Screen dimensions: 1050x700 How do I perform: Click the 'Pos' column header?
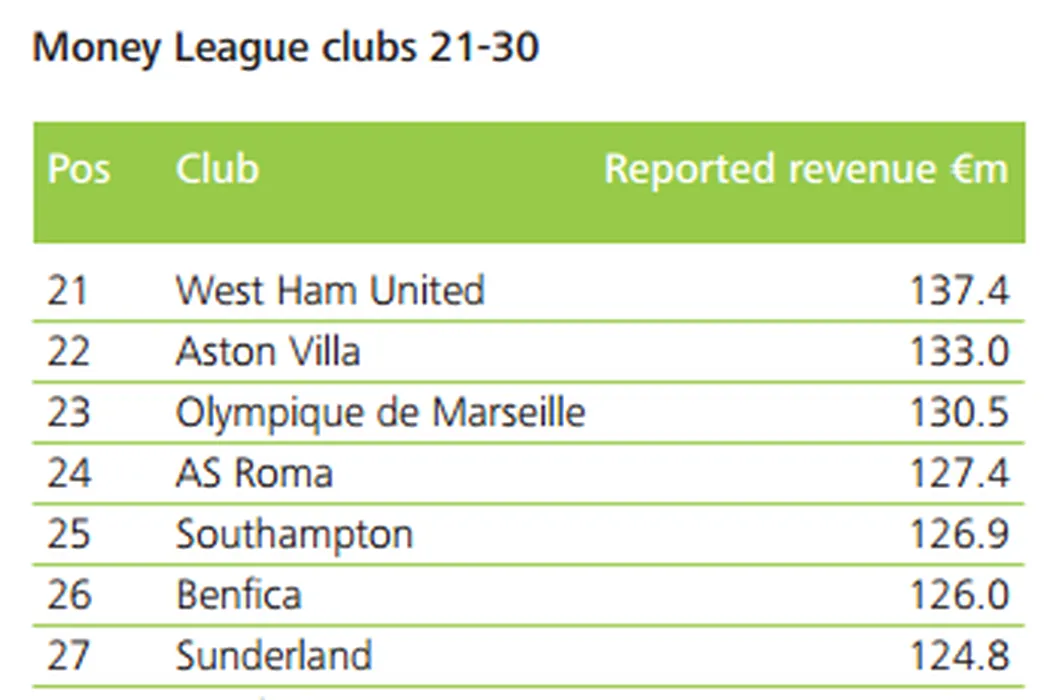click(79, 169)
